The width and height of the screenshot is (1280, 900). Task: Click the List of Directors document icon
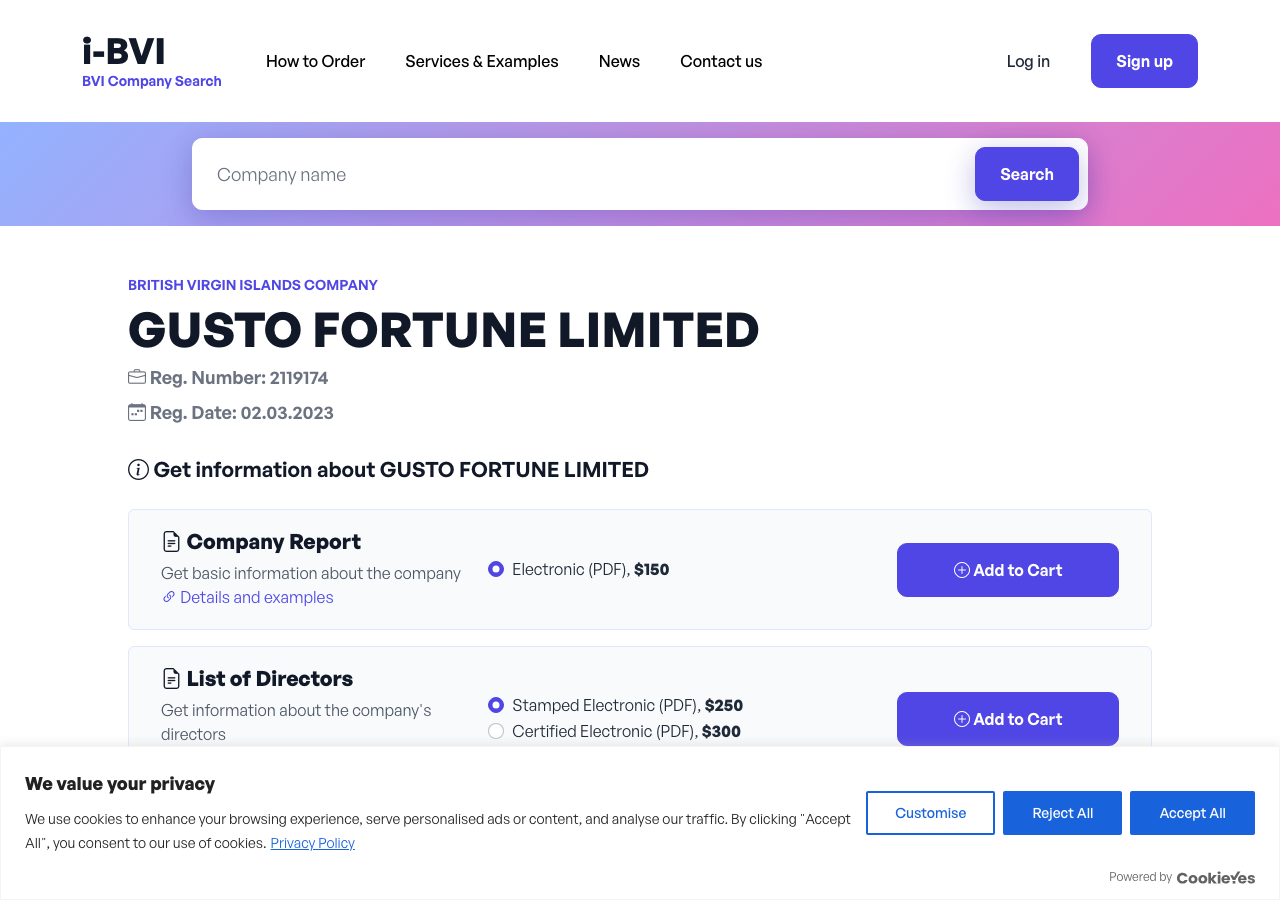(x=172, y=679)
